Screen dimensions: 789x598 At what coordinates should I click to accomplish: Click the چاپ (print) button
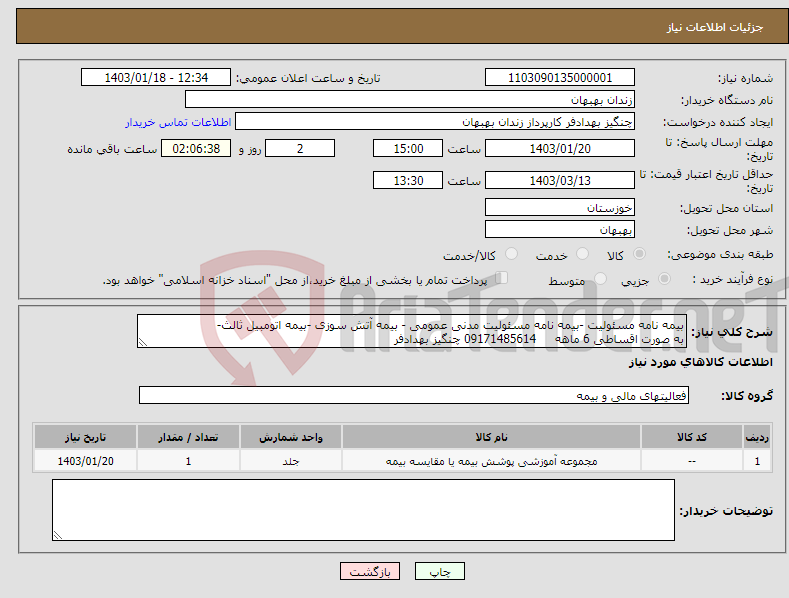[x=439, y=571]
